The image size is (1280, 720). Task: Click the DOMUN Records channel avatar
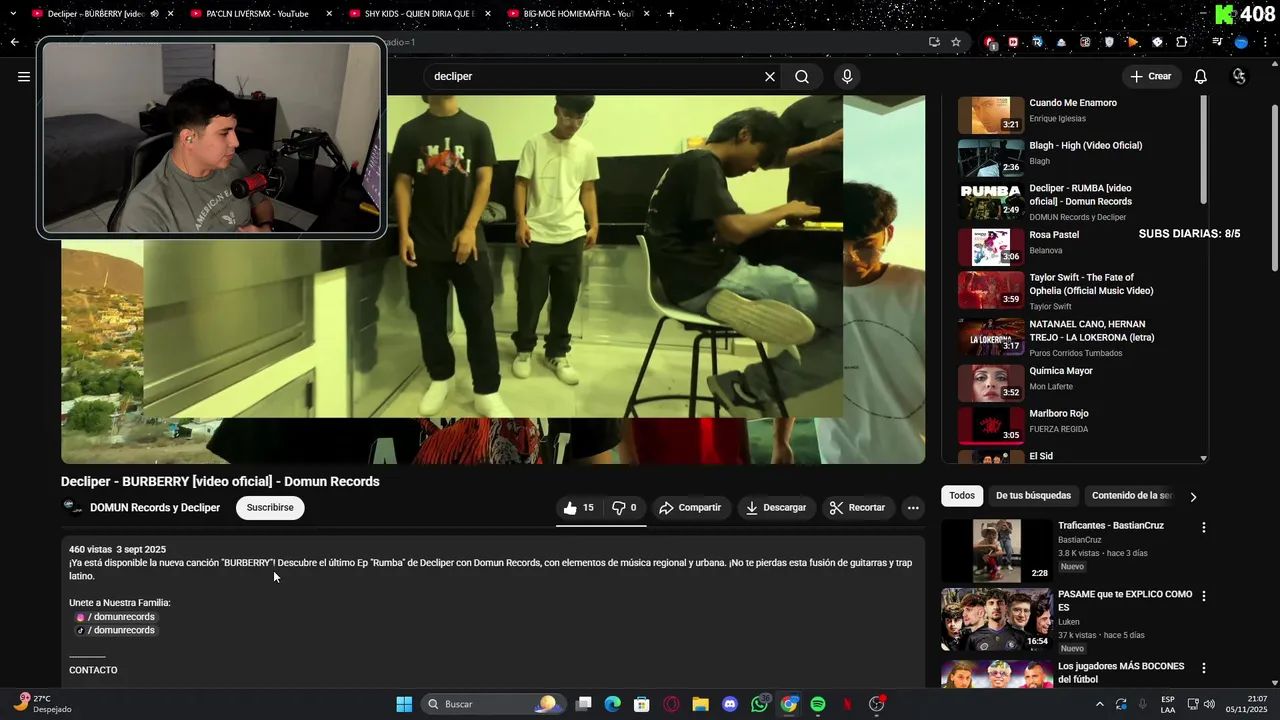(72, 507)
